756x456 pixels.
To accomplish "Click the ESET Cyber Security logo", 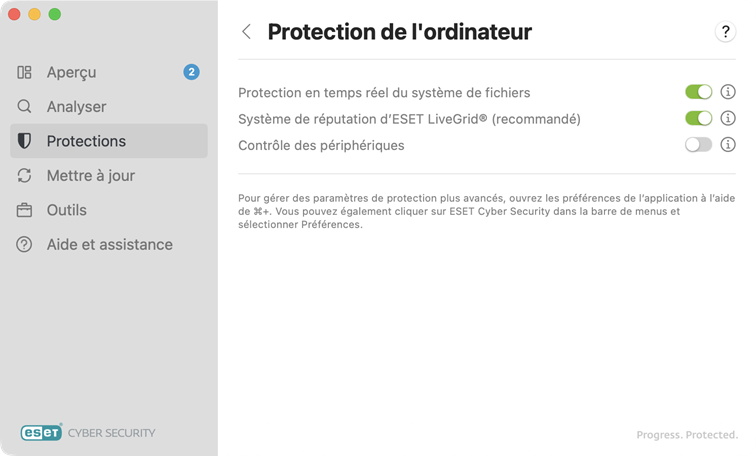I will click(x=88, y=433).
